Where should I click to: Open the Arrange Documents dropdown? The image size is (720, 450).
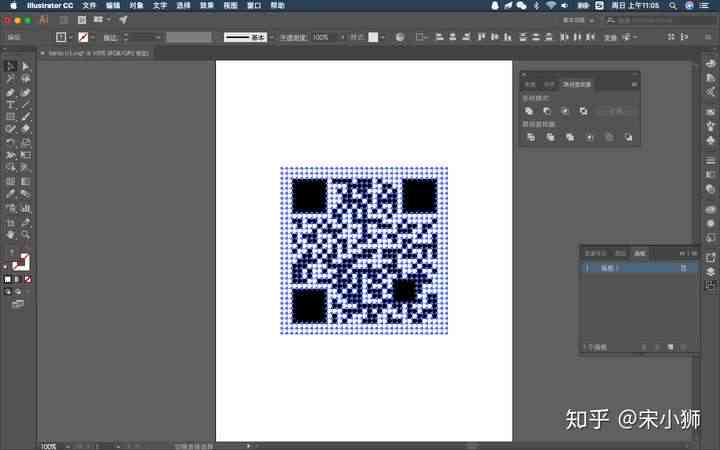pyautogui.click(x=102, y=20)
